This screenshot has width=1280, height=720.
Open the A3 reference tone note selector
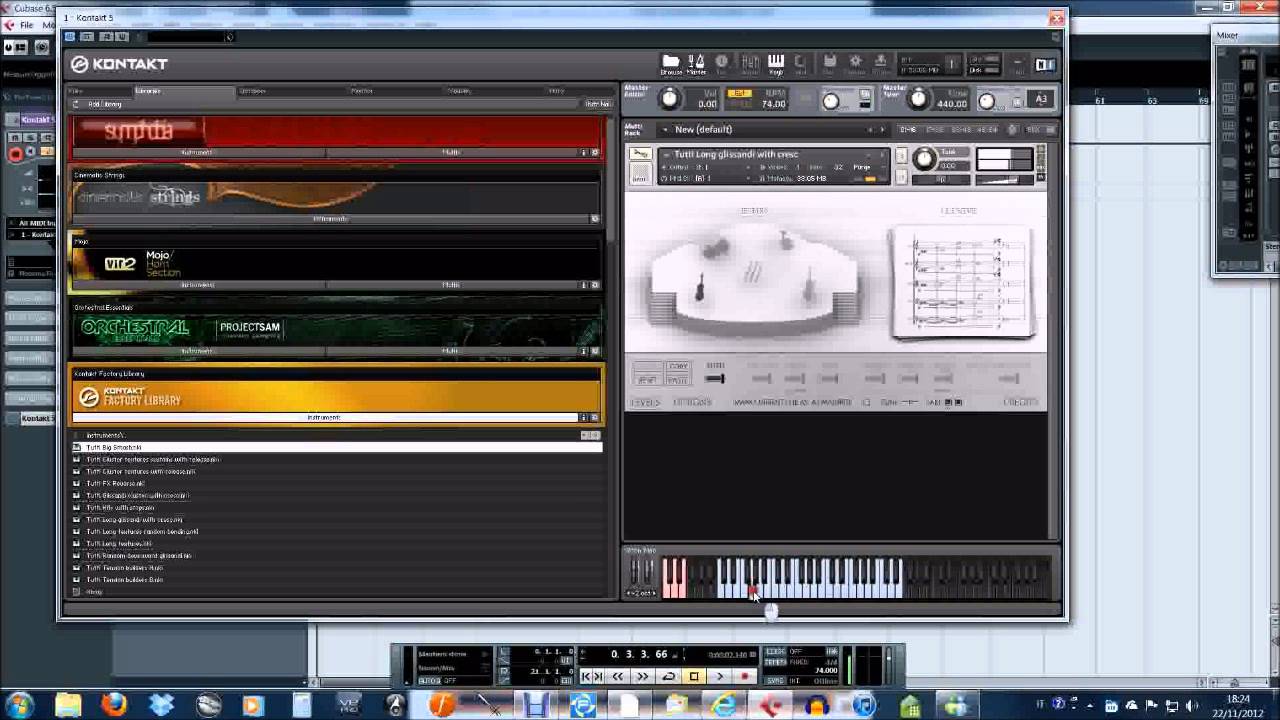[1040, 99]
